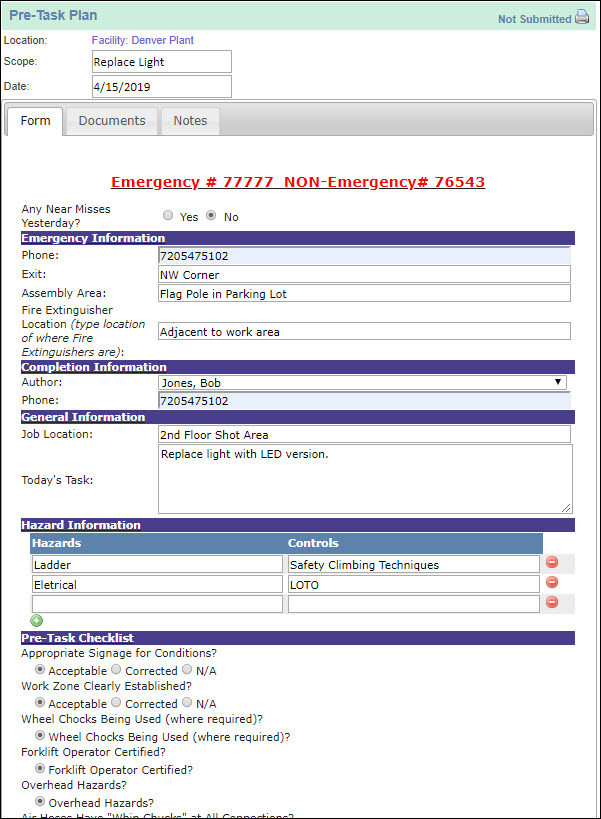Click the Scope field containing Replace Light
The image size is (601, 819).
pyautogui.click(x=160, y=62)
